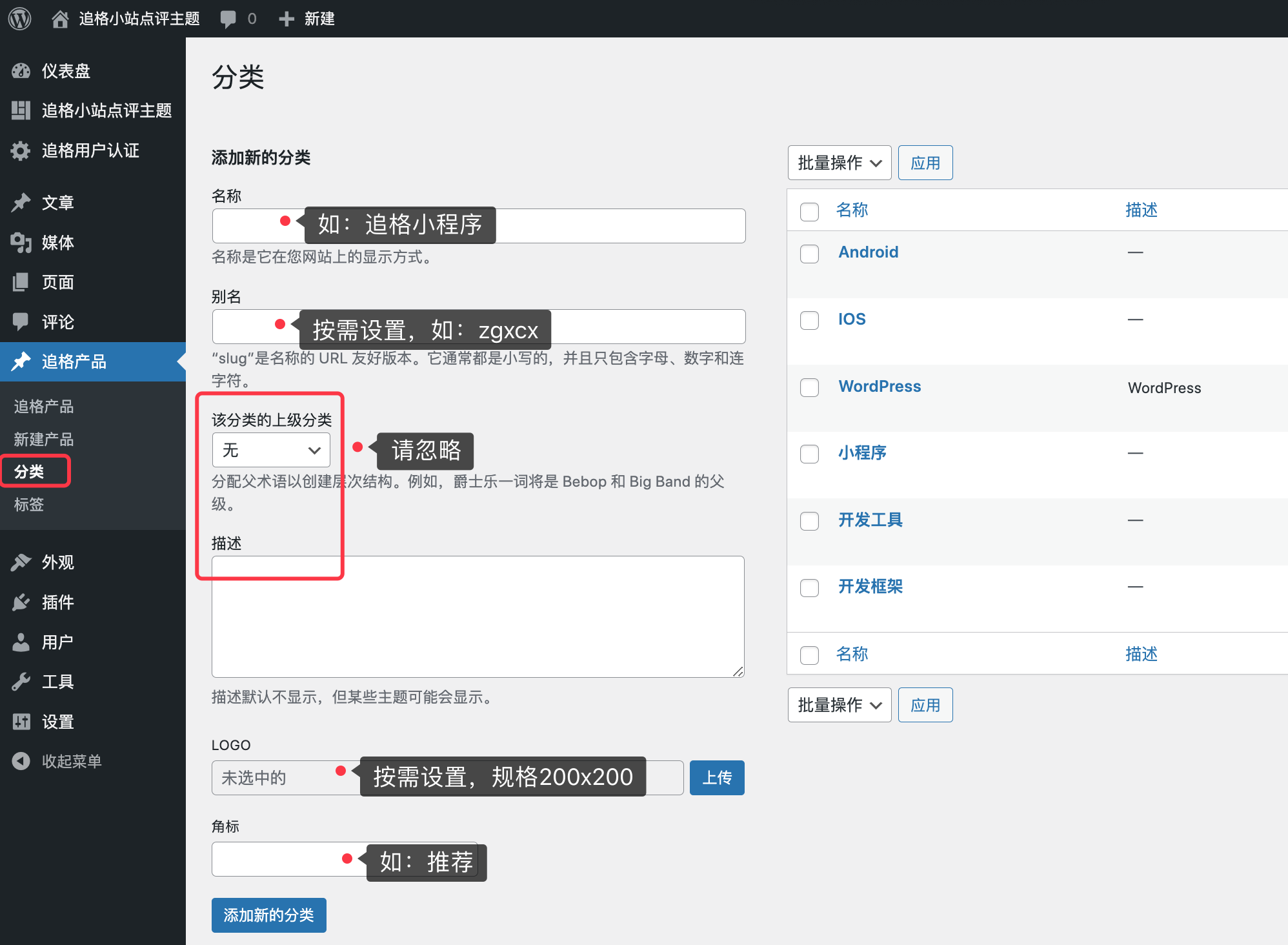Open the 工具 wrench icon
1288x945 pixels.
21,682
